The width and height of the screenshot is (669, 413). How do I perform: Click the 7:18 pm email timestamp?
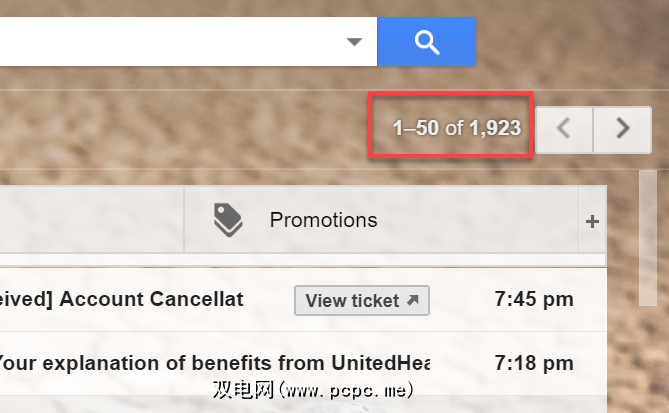[x=534, y=362]
